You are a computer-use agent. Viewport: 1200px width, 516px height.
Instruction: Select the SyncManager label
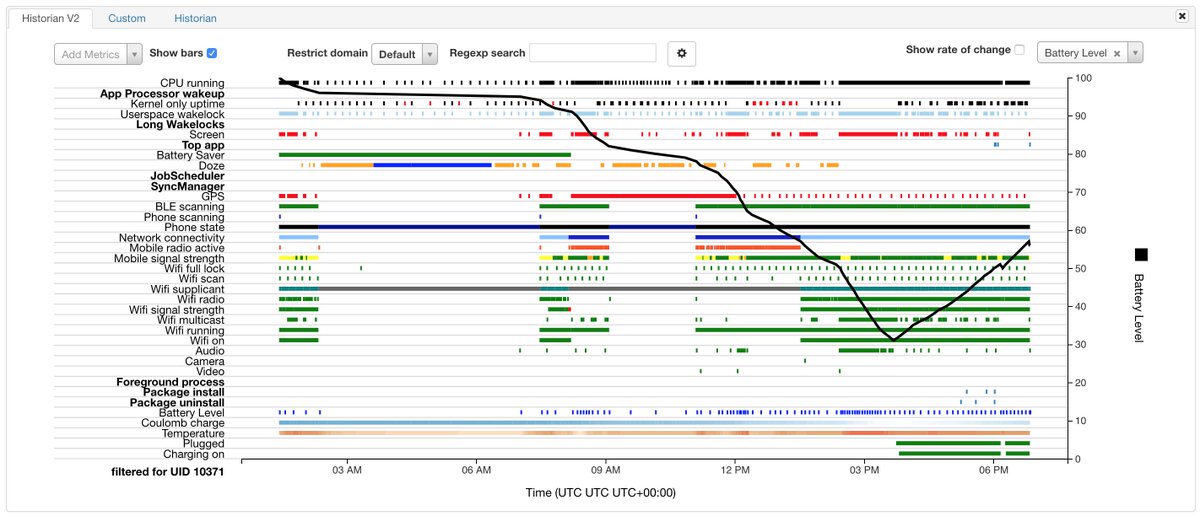187,186
